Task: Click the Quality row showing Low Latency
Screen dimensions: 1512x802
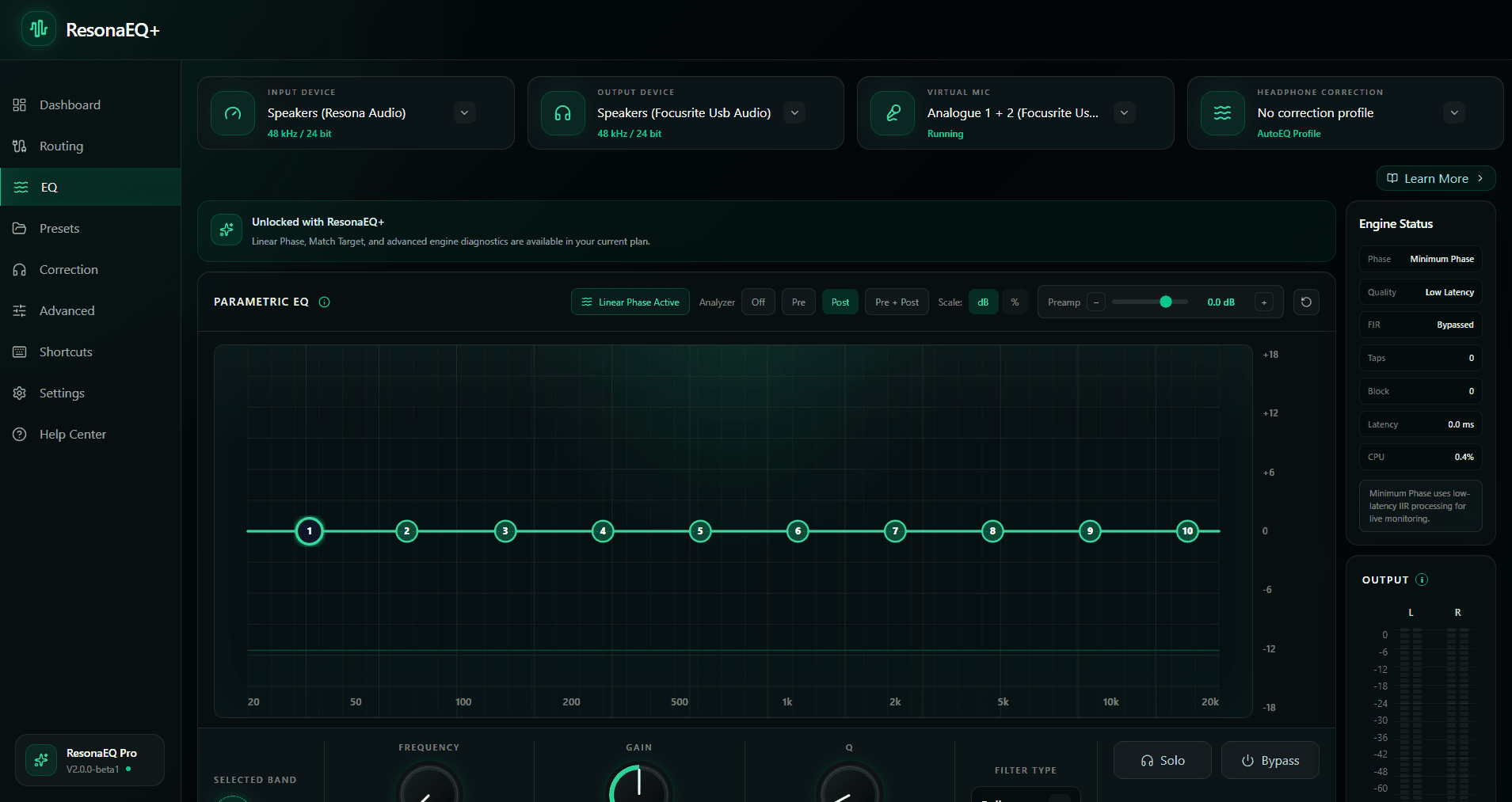Action: (x=1420, y=292)
